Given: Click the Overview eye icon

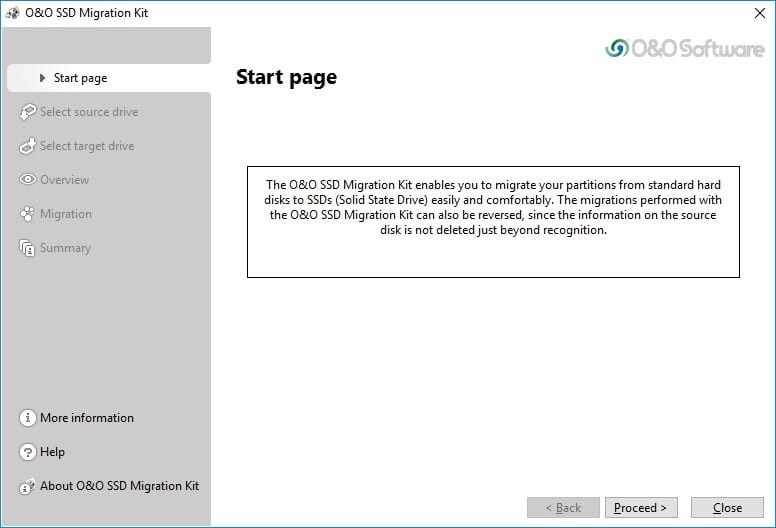Looking at the screenshot, I should pos(28,179).
